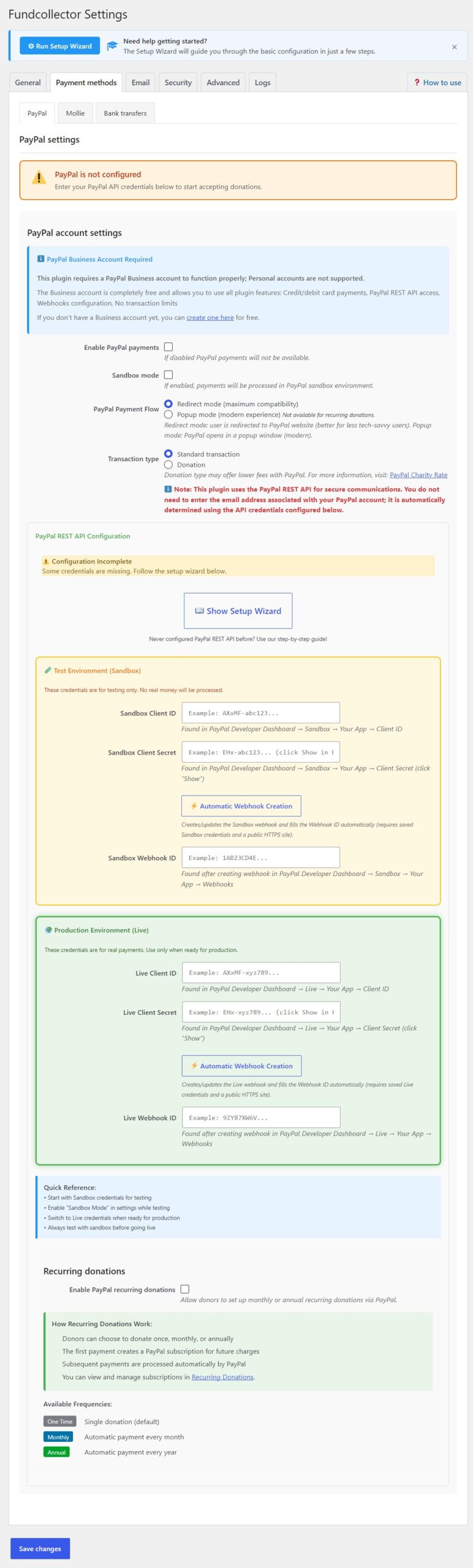The width and height of the screenshot is (473, 1568).
Task: Click the REST API note info icon
Action: click(168, 489)
